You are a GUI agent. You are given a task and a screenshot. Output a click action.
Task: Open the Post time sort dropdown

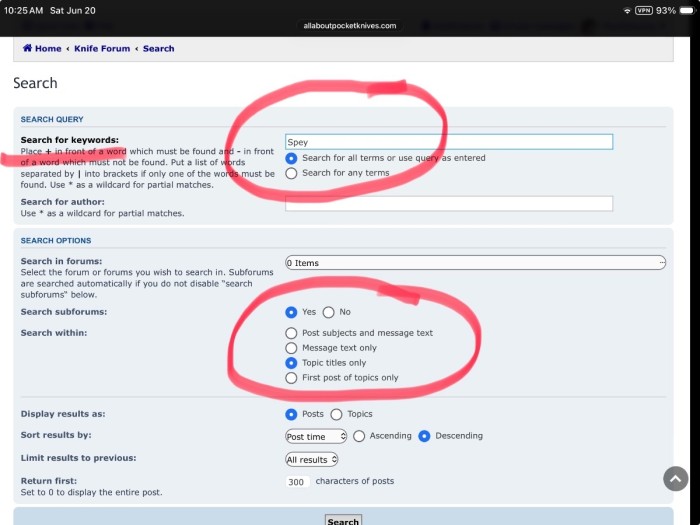(316, 436)
